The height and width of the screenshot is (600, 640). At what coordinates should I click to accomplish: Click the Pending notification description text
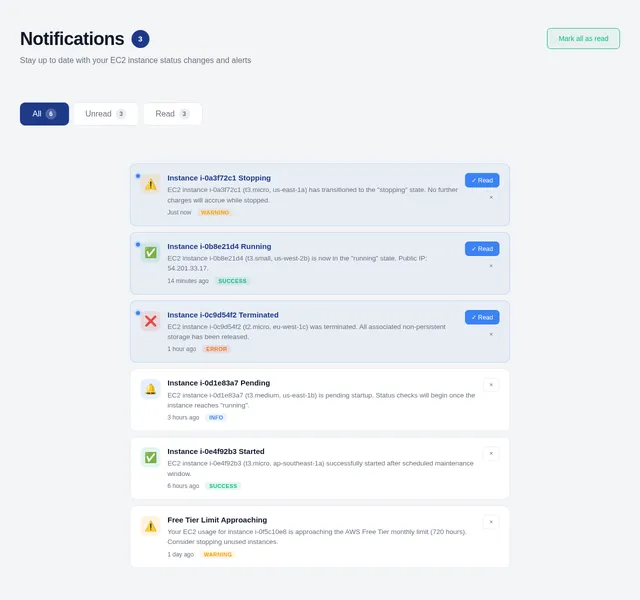pos(321,400)
